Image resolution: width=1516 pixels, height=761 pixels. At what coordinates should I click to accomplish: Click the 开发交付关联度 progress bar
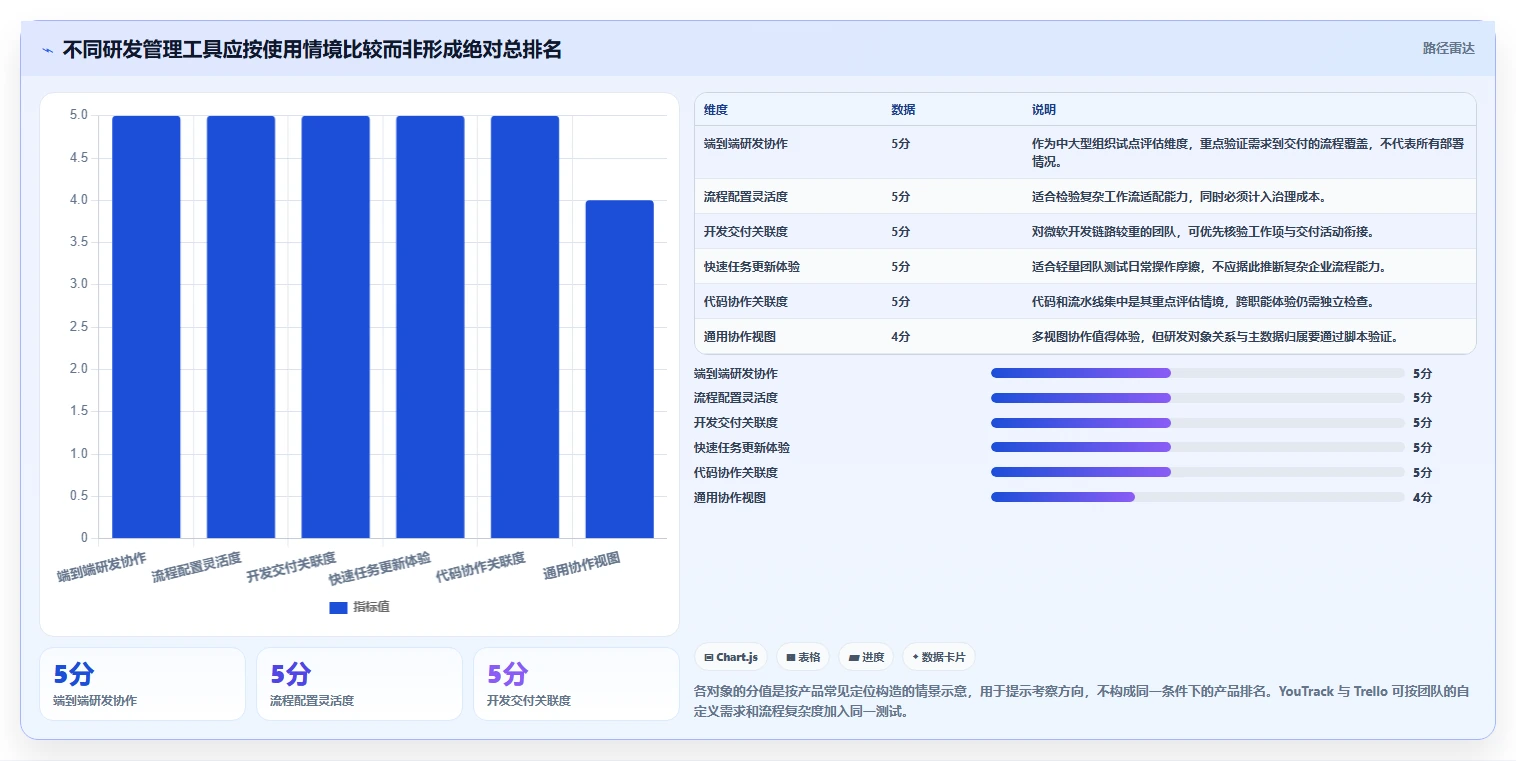(1198, 422)
